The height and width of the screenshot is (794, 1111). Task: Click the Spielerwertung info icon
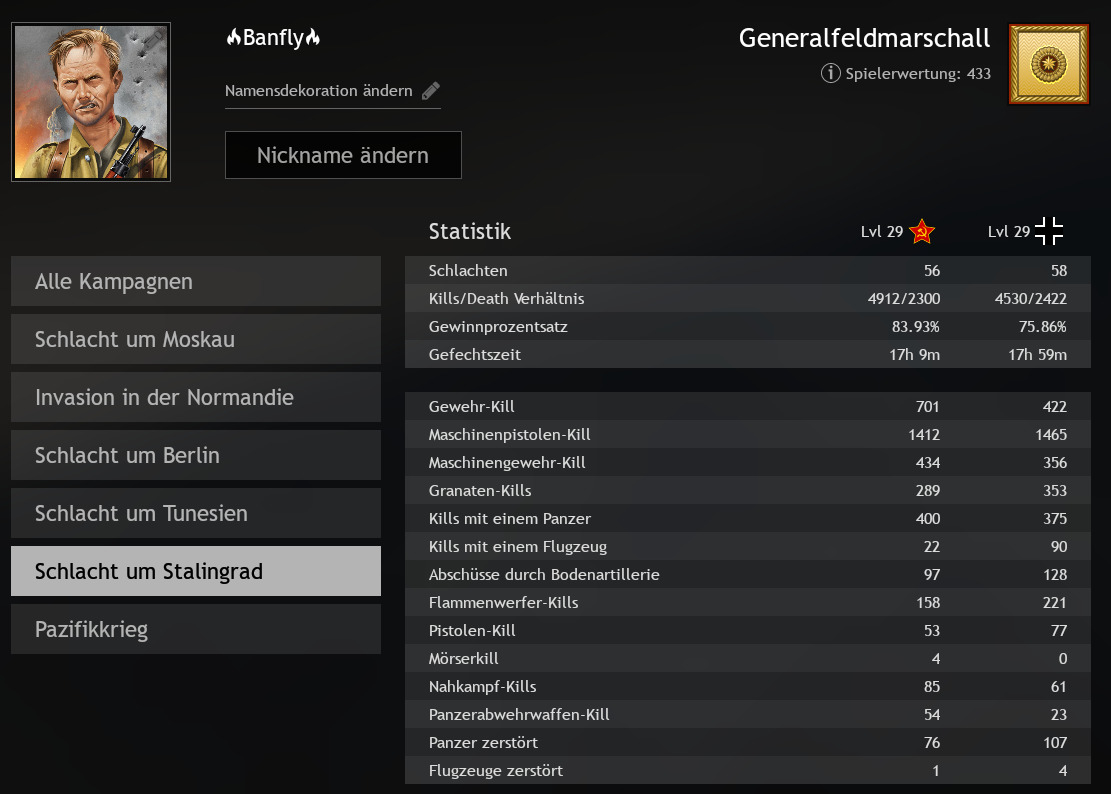[830, 73]
